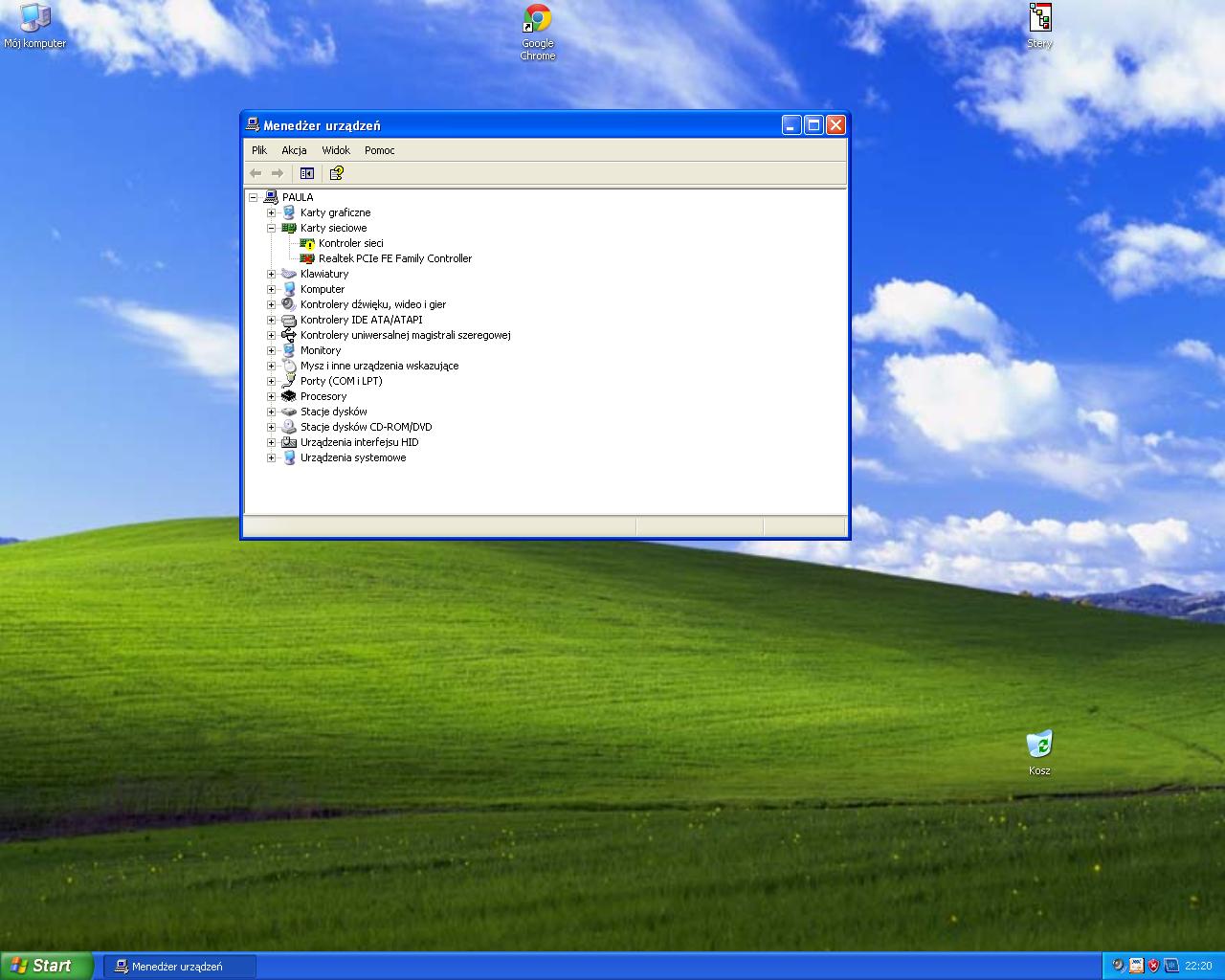Viewport: 1225px width, 980px height.
Task: Click the orange tray icon beside the speaker
Action: coord(1136,966)
